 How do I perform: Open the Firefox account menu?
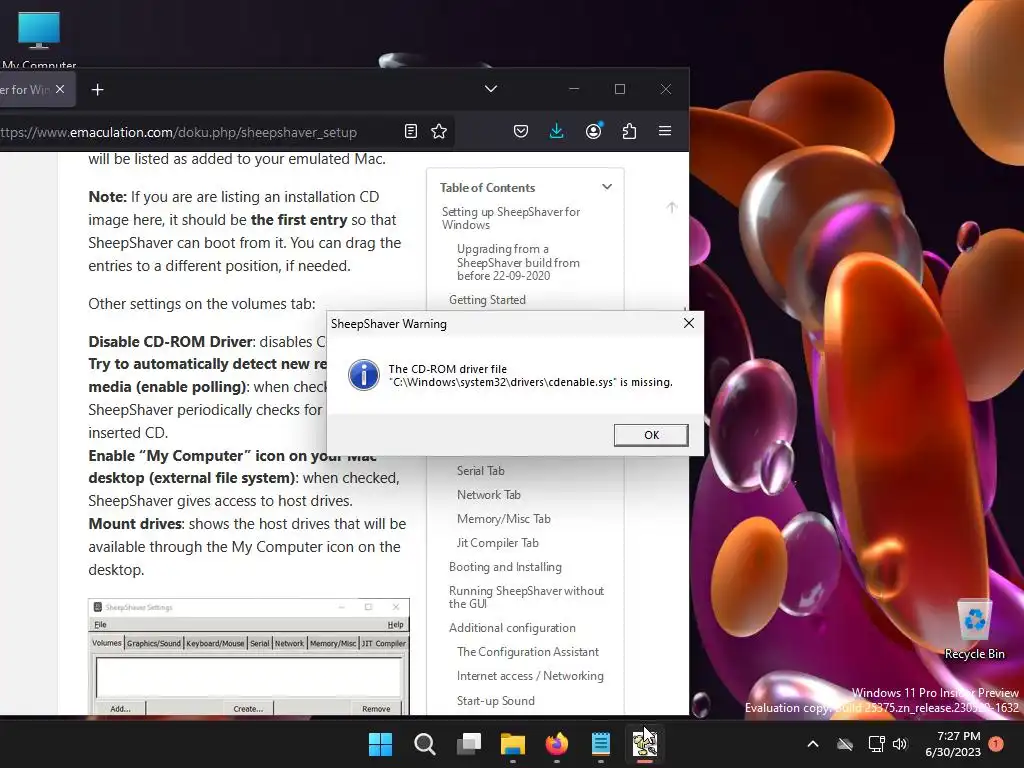pos(593,131)
